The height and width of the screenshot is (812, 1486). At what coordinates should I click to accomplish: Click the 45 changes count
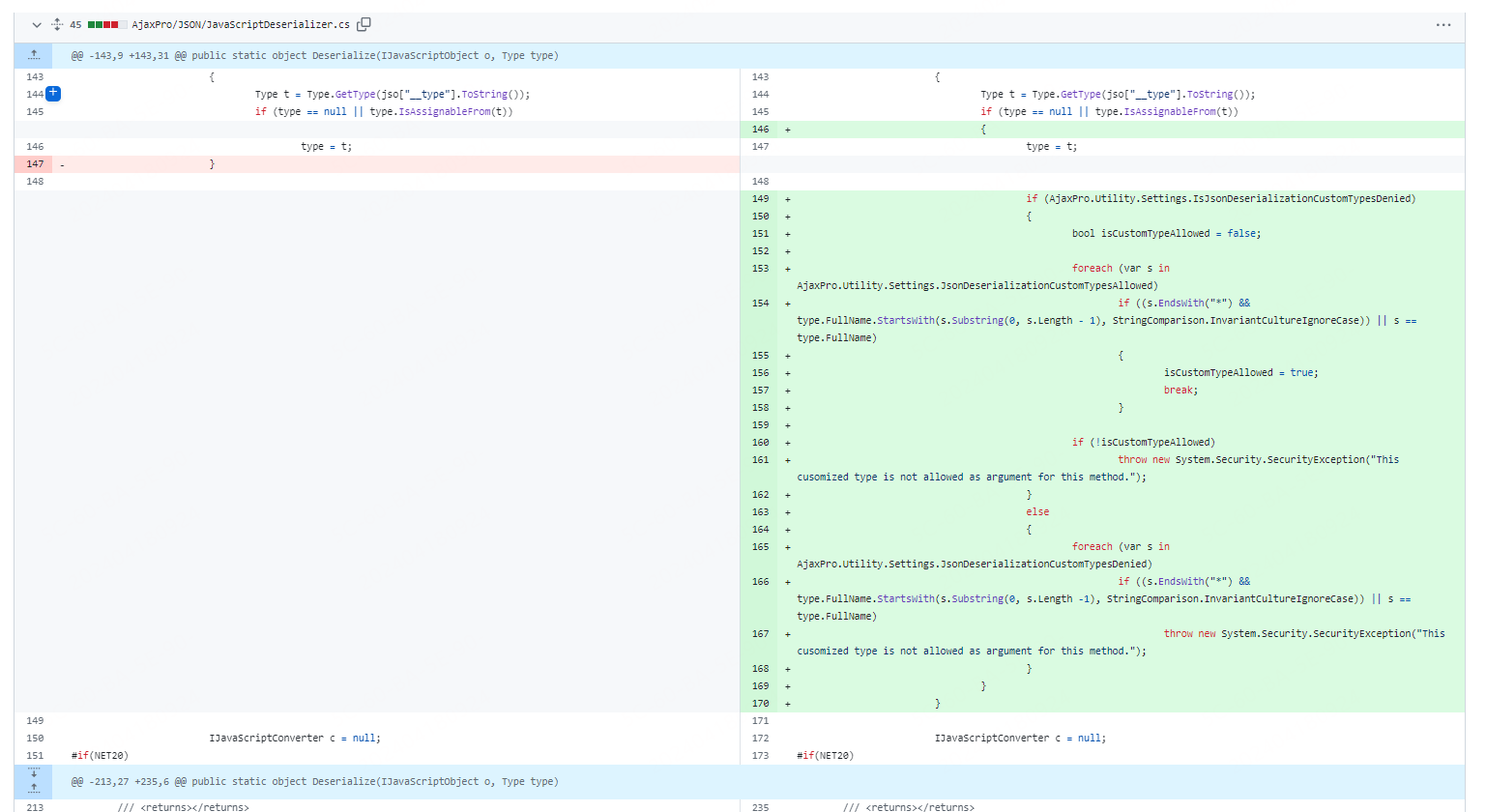coord(75,25)
